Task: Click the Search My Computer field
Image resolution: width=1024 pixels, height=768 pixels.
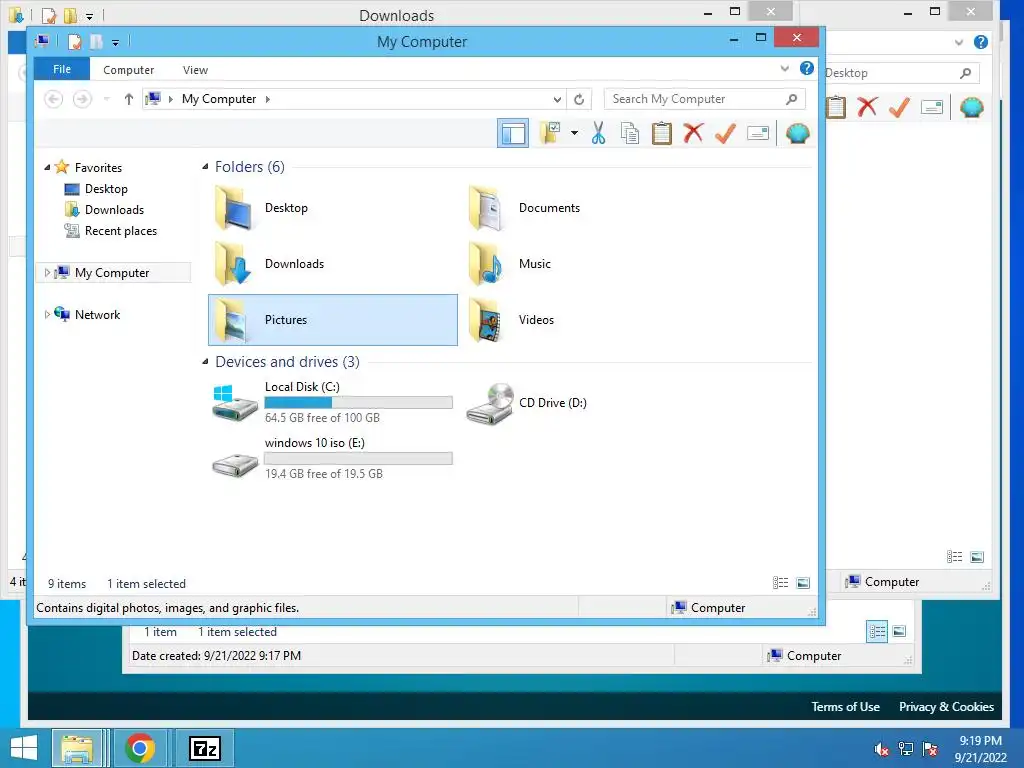Action: (705, 99)
